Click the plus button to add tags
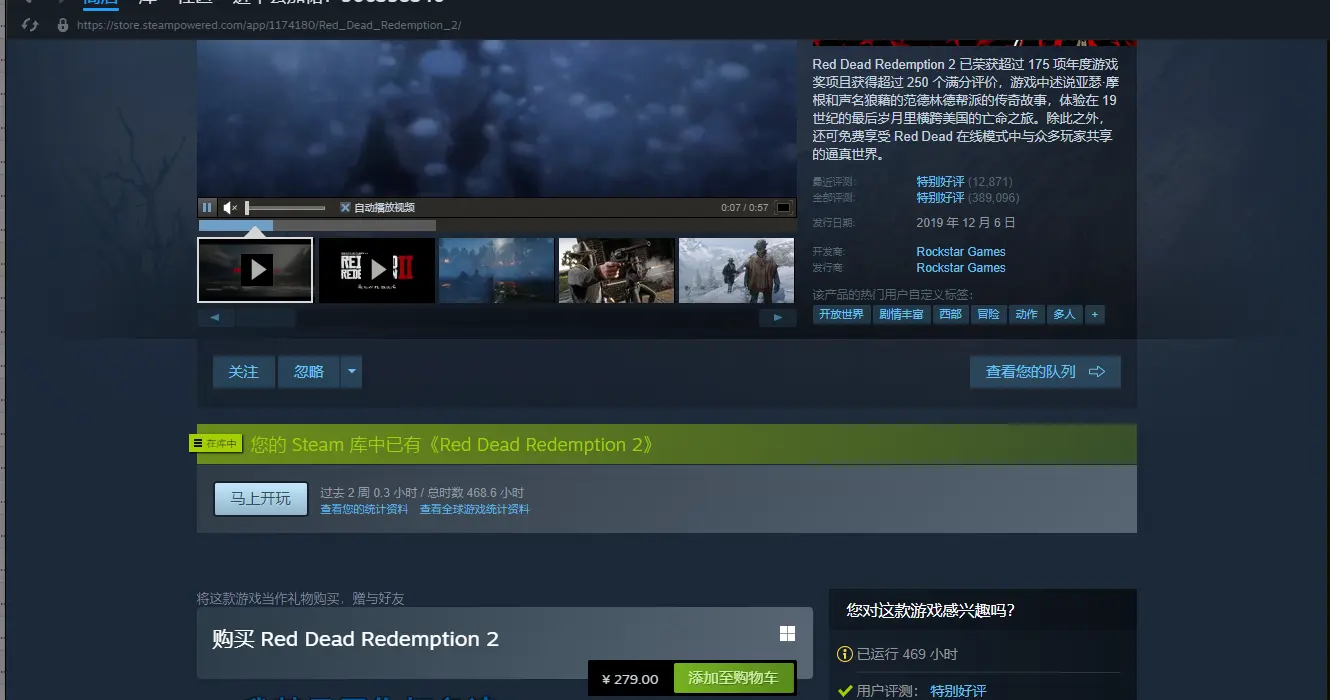The width and height of the screenshot is (1330, 700). 1095,314
